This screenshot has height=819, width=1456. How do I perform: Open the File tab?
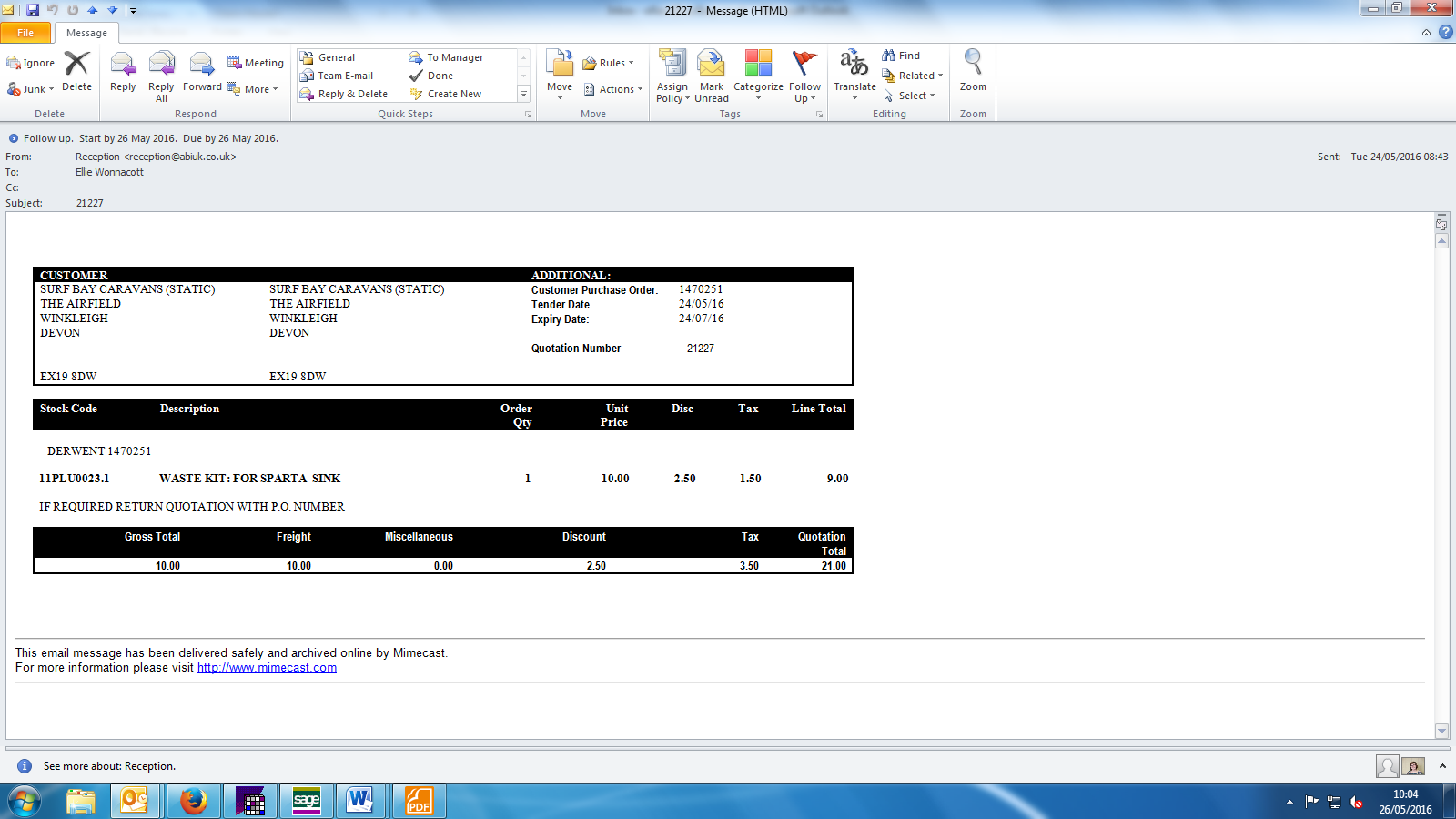[25, 33]
